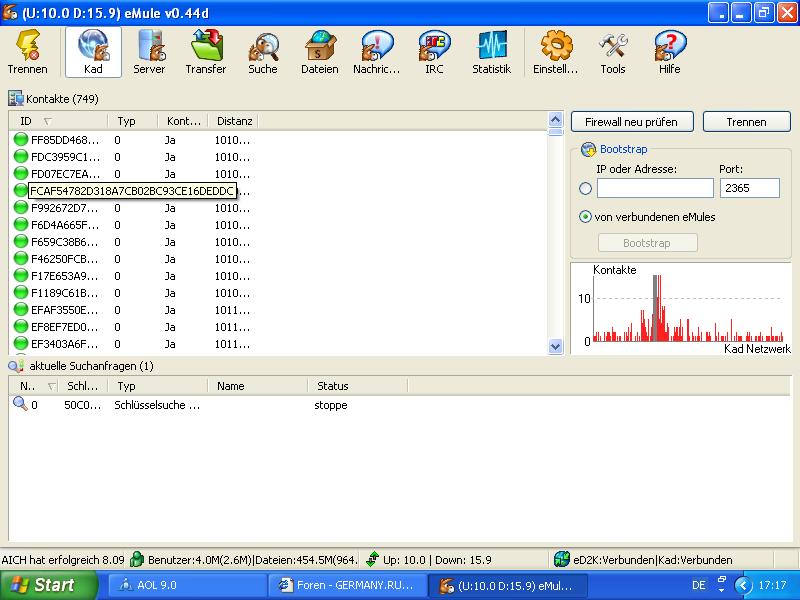Sort searches by Schl... column header
Viewport: 800px width, 600px height.
83,386
